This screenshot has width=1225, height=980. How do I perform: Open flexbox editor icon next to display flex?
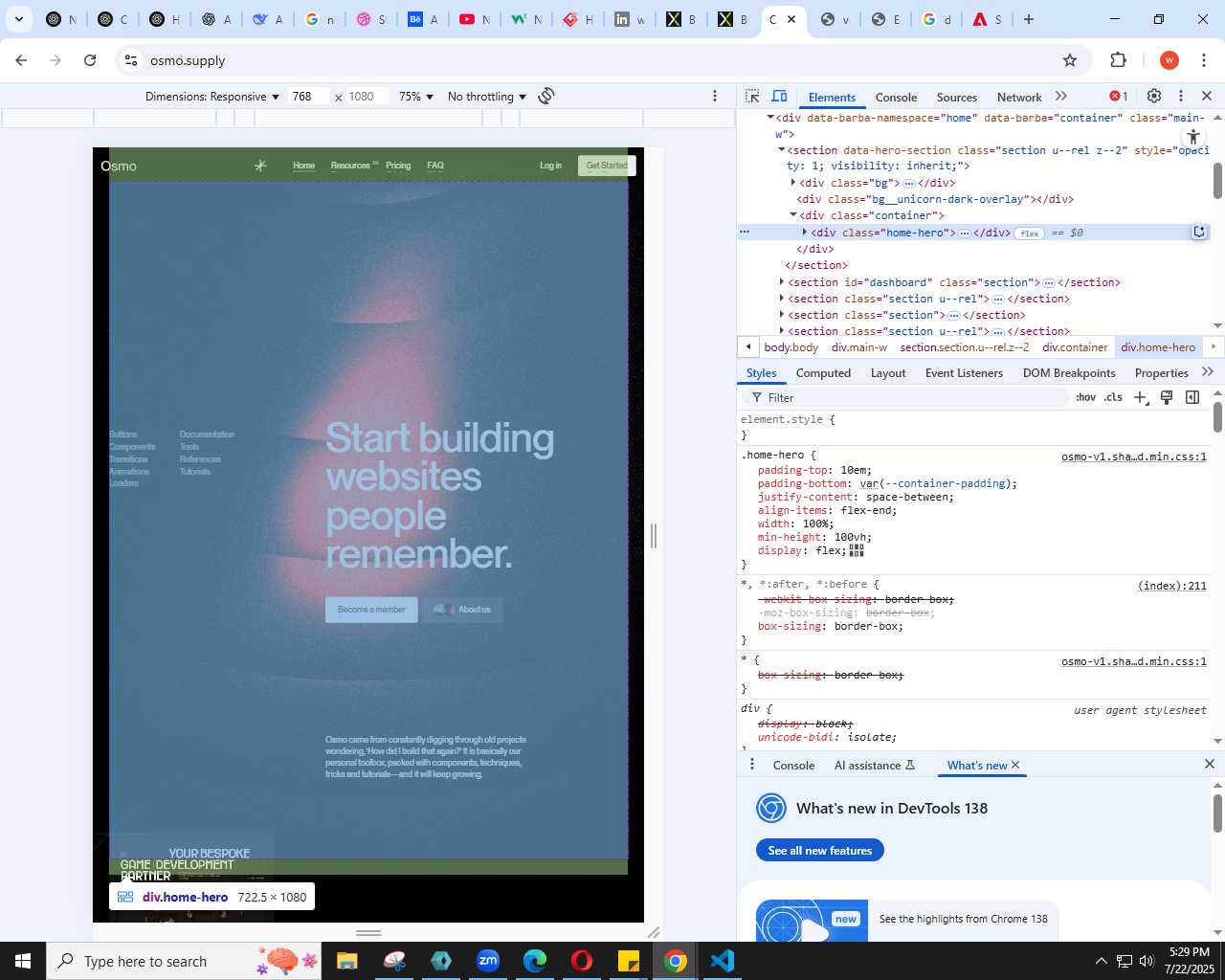pos(857,550)
